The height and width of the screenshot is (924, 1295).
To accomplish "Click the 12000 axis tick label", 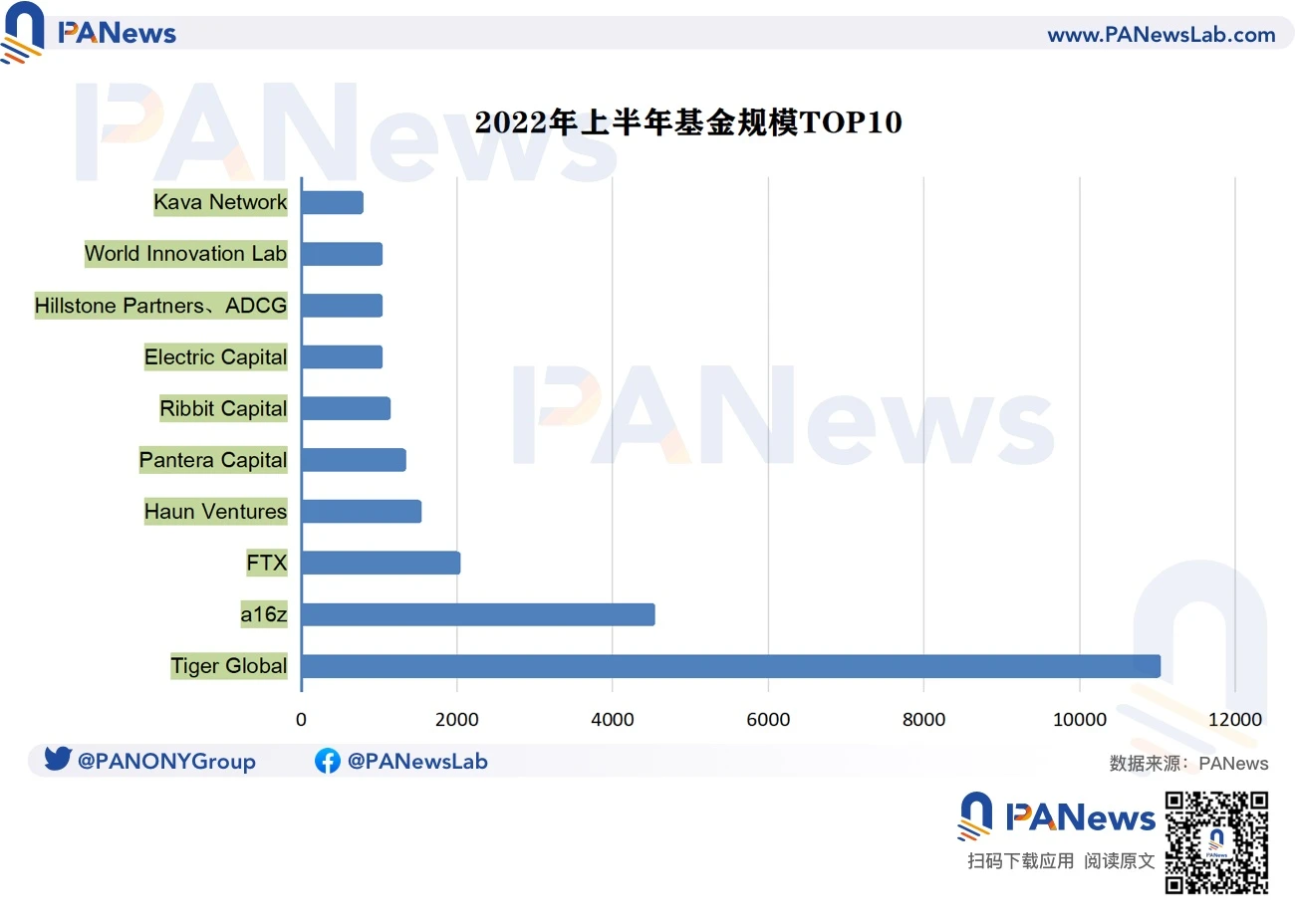I will tap(1235, 720).
